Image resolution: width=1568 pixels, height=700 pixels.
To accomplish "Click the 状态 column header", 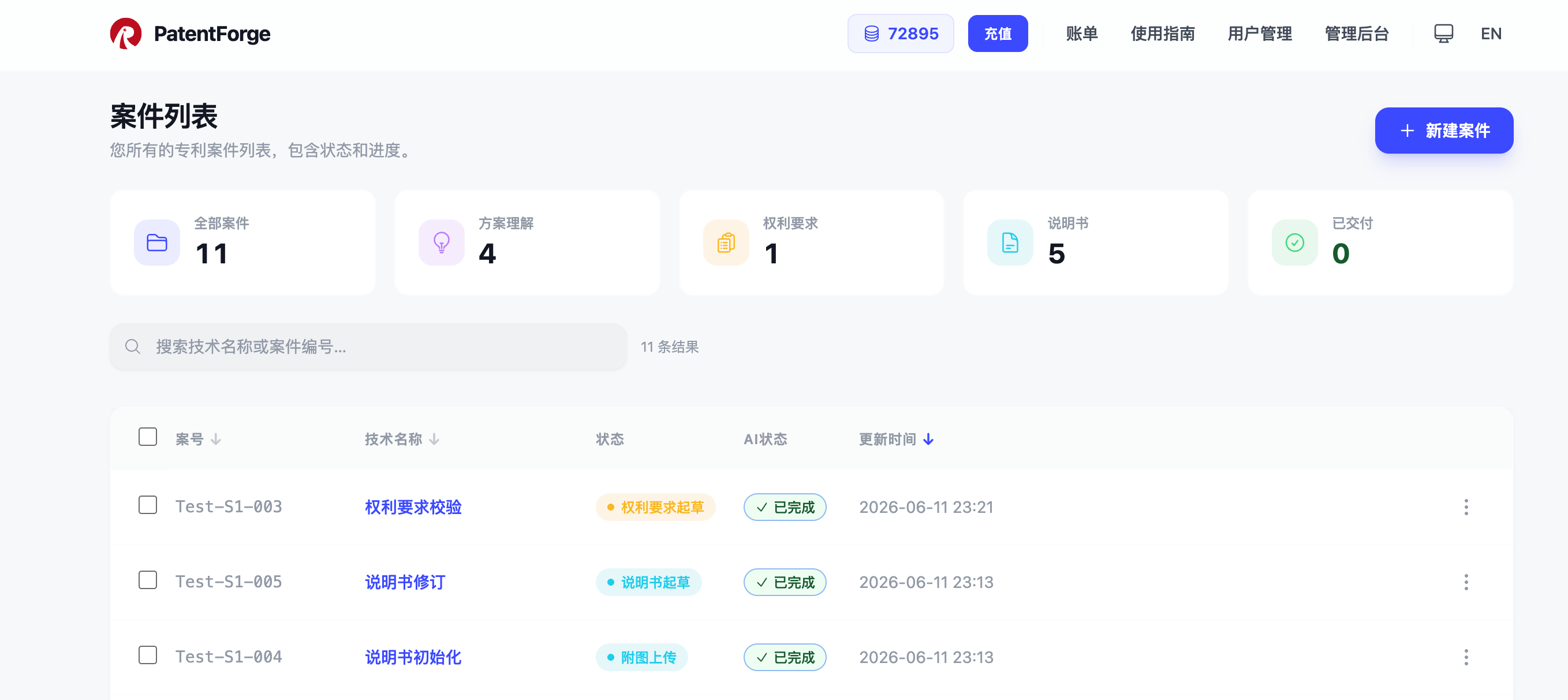I will click(610, 440).
